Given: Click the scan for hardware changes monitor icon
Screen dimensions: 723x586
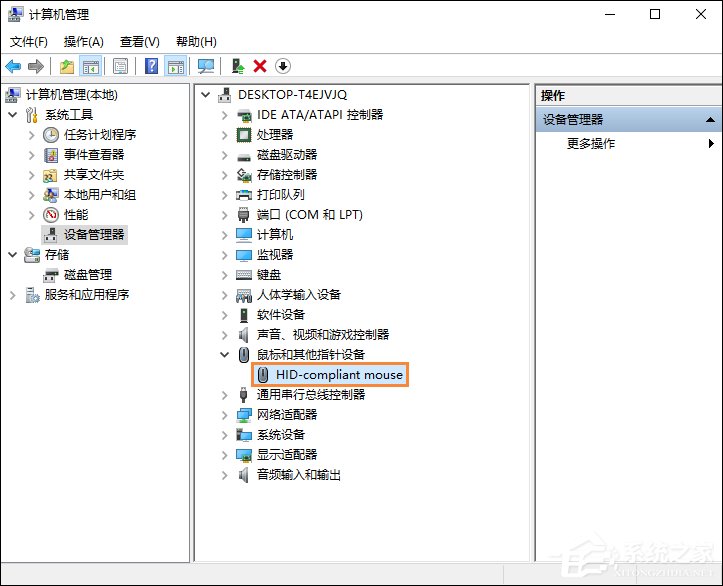Looking at the screenshot, I should point(206,66).
